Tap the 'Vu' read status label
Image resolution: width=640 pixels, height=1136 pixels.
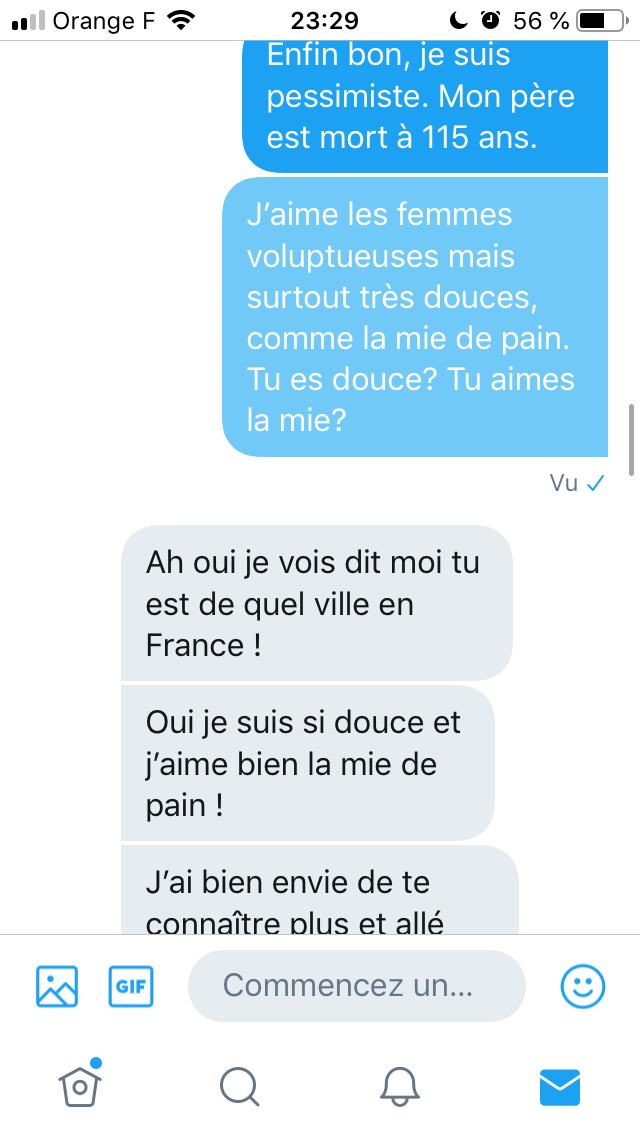click(564, 483)
